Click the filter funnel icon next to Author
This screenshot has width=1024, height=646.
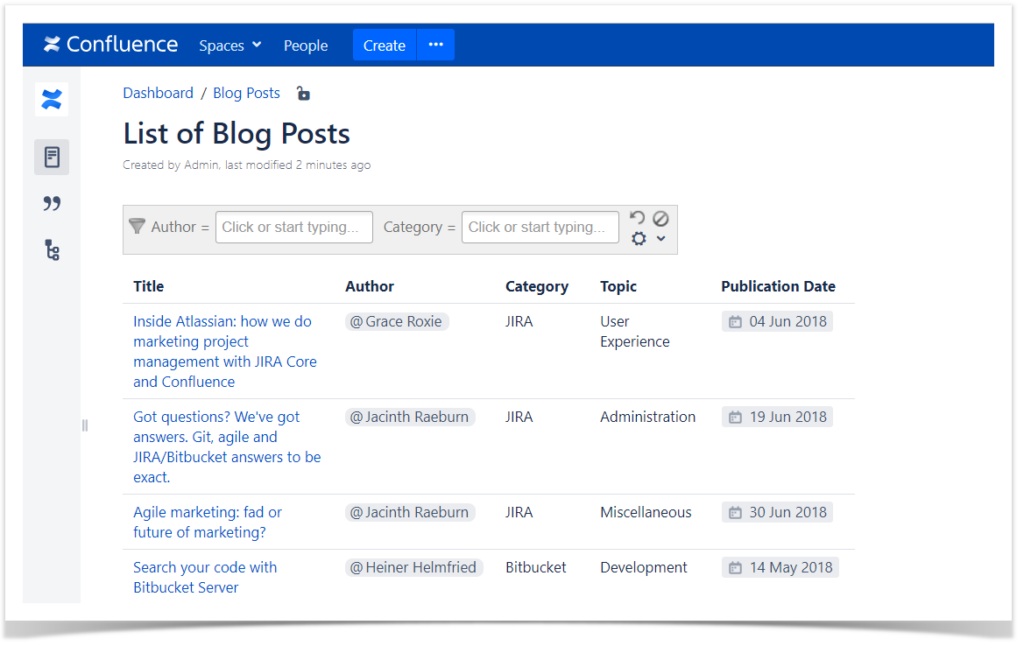click(x=137, y=226)
